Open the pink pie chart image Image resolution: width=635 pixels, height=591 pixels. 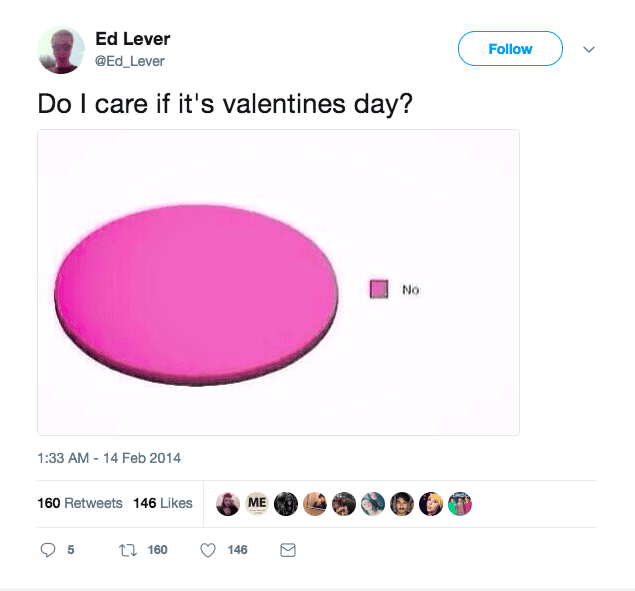click(x=278, y=282)
